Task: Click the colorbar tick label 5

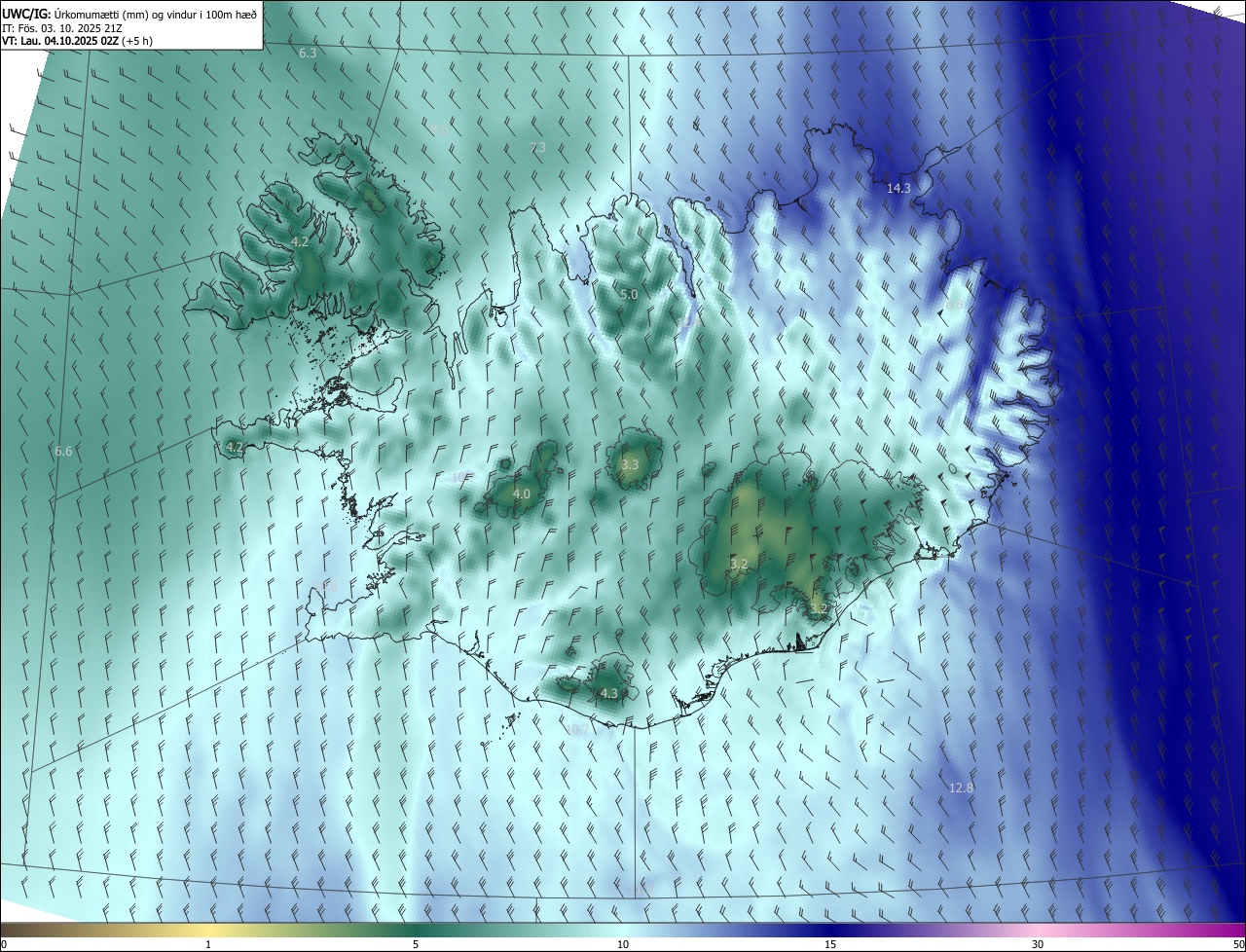Action: click(x=416, y=944)
